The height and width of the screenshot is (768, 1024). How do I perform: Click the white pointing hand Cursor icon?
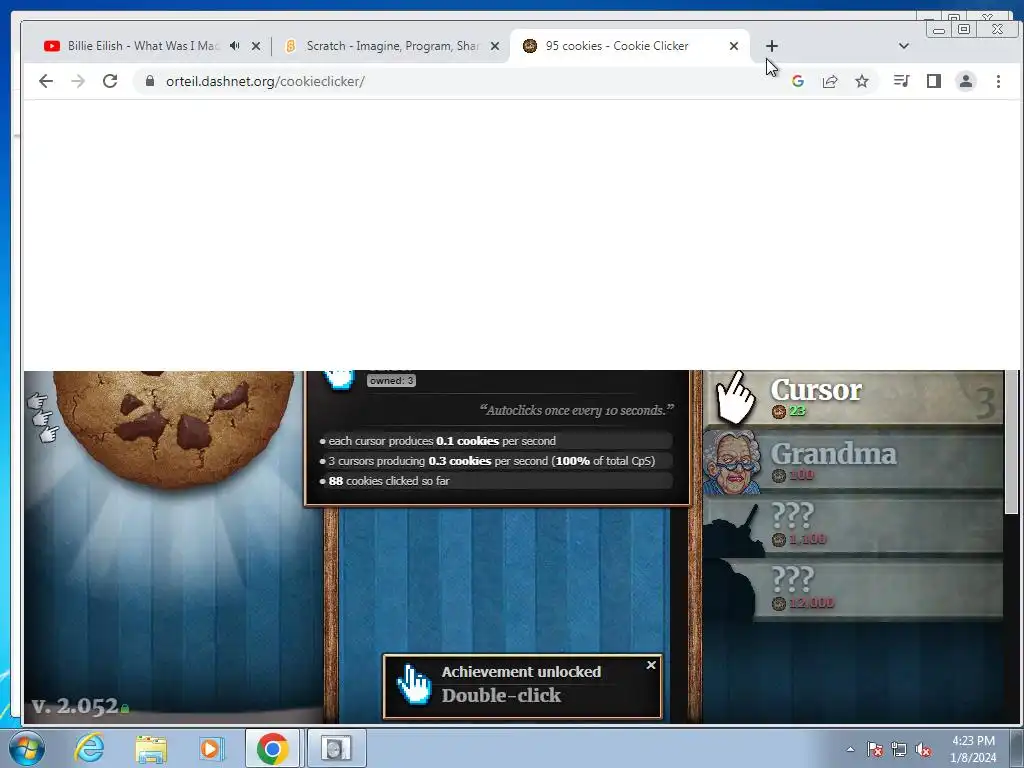coord(735,397)
